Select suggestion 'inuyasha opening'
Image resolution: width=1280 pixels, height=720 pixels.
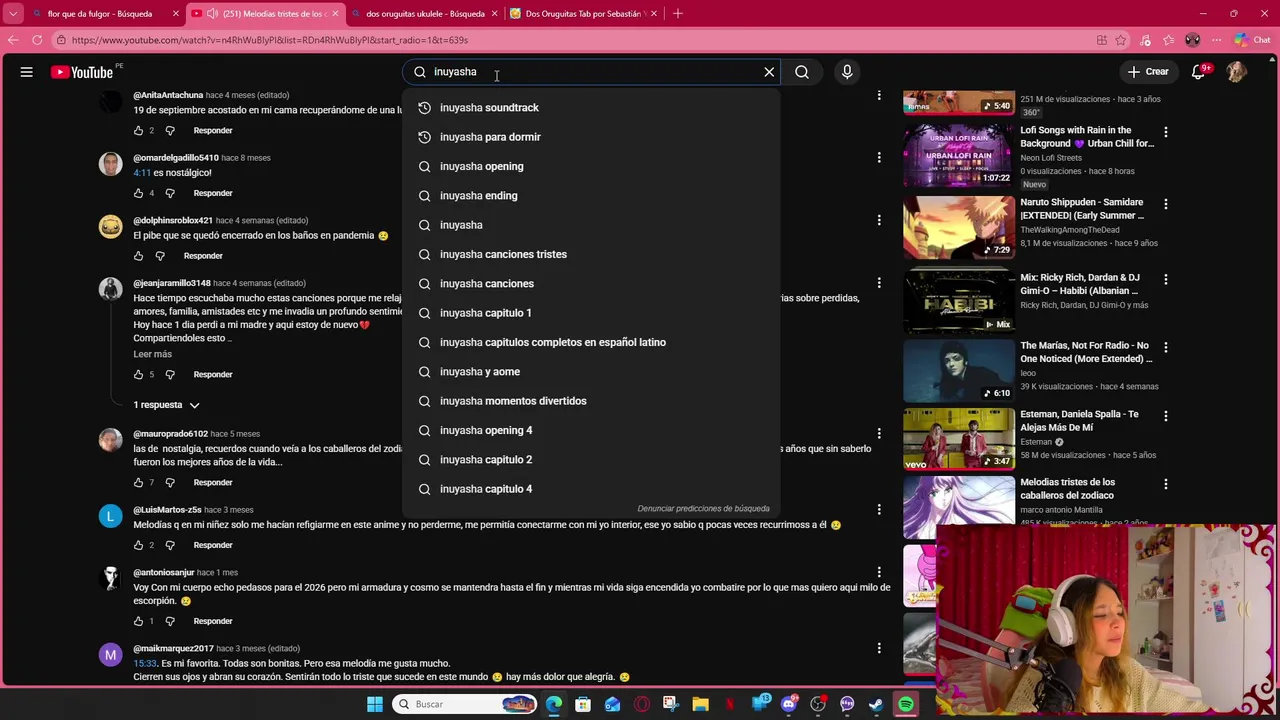590,166
